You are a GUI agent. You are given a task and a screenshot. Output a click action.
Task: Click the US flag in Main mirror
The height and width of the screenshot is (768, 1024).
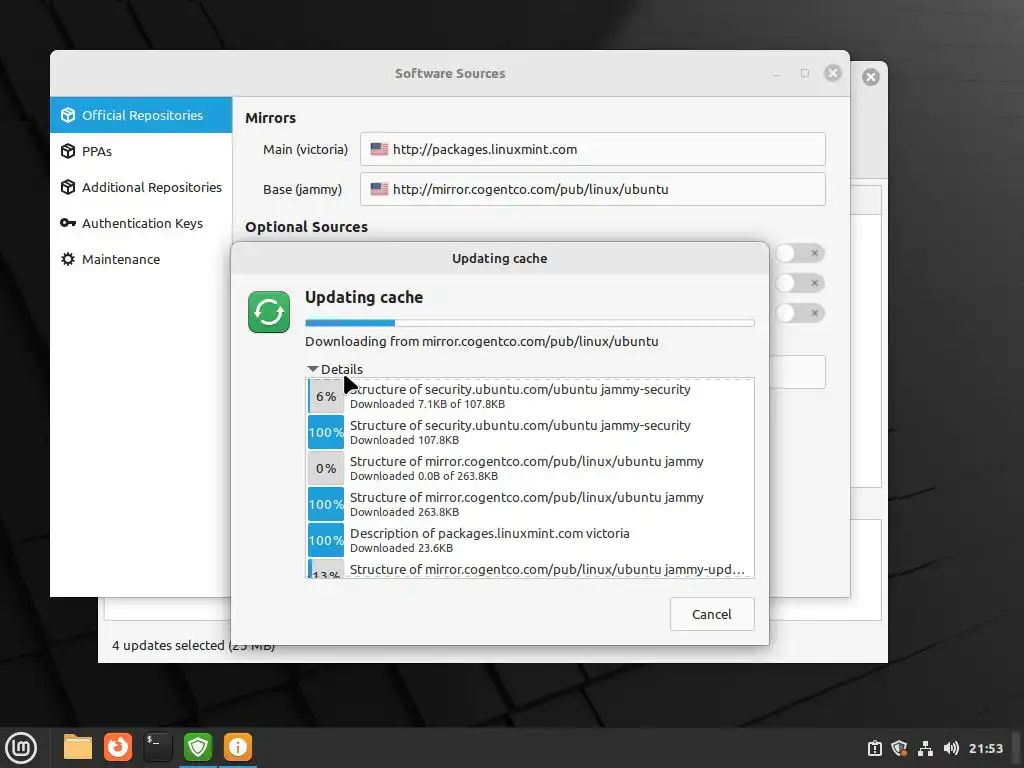point(379,149)
